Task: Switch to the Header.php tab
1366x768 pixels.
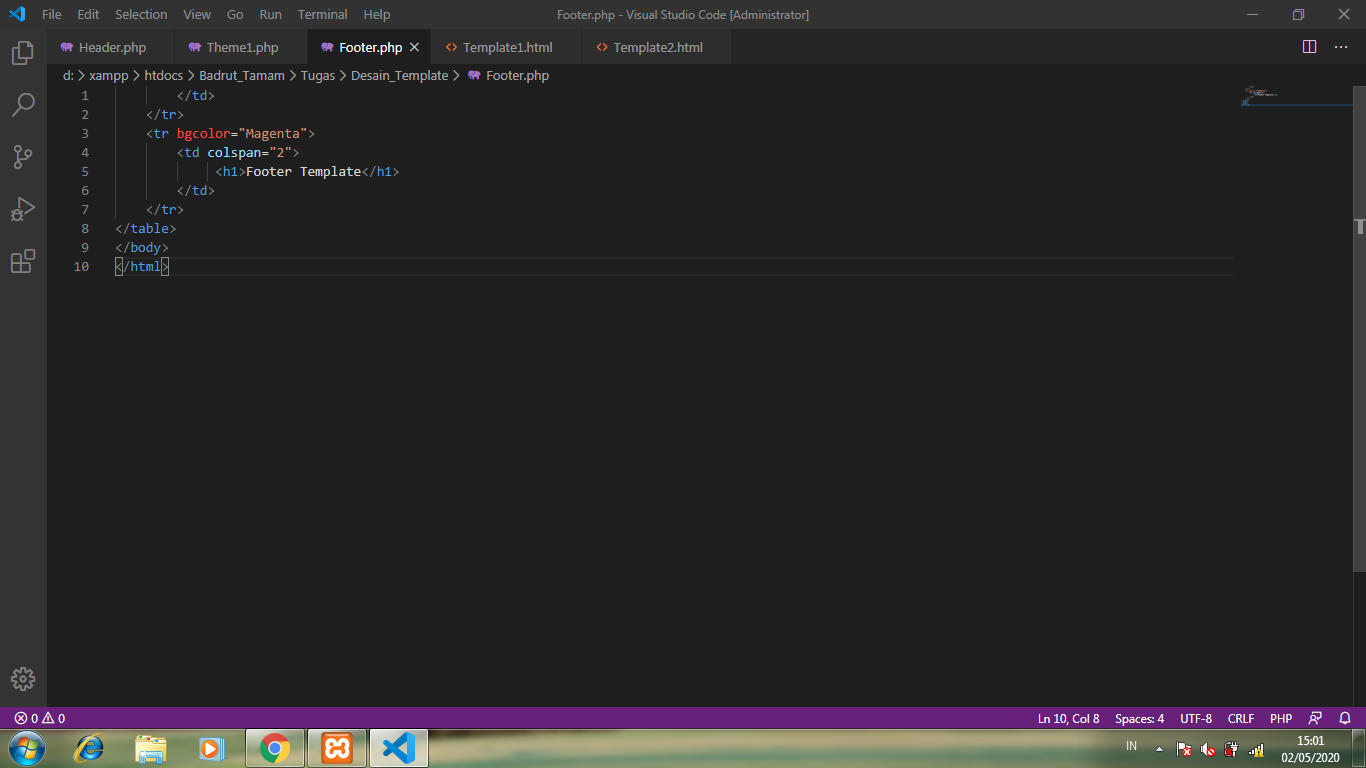Action: click(112, 47)
